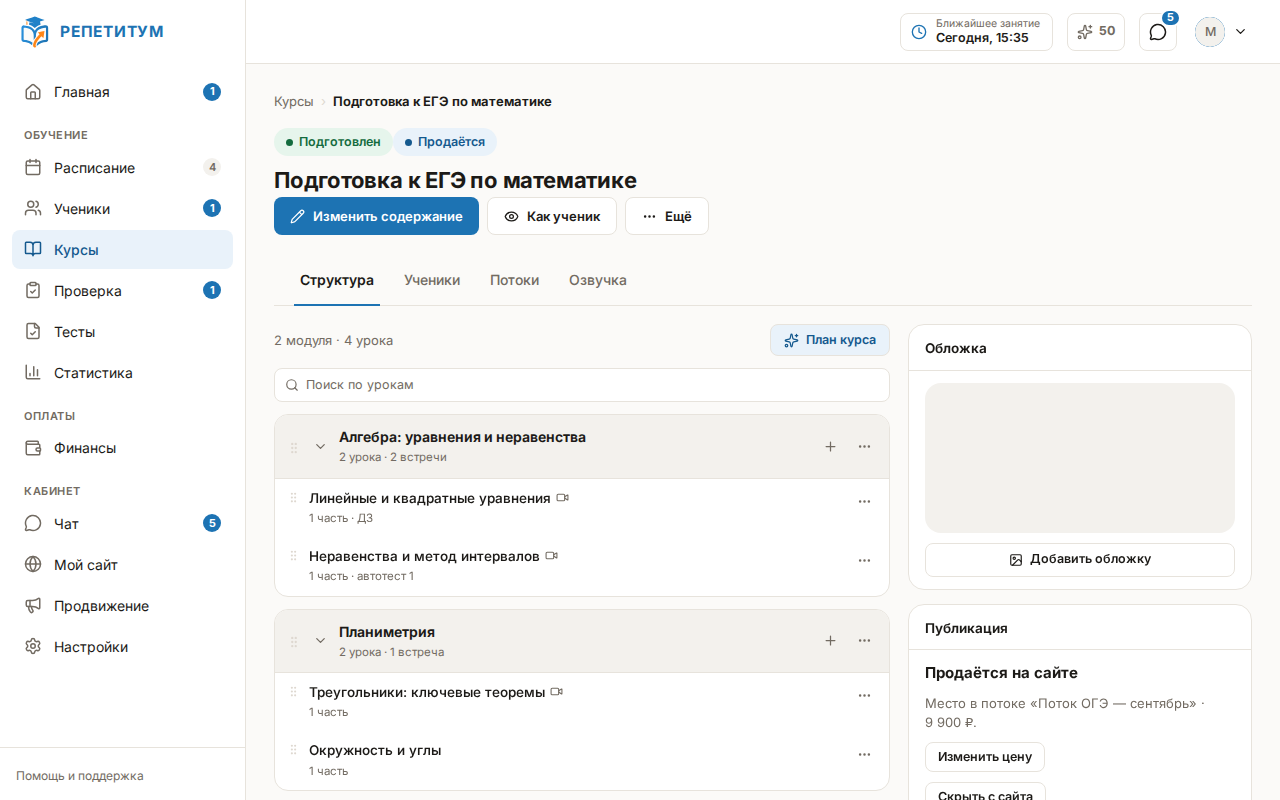Viewport: 1280px width, 800px height.
Task: Open options for Треугольники: ключевые теоремы
Action: [x=865, y=696]
